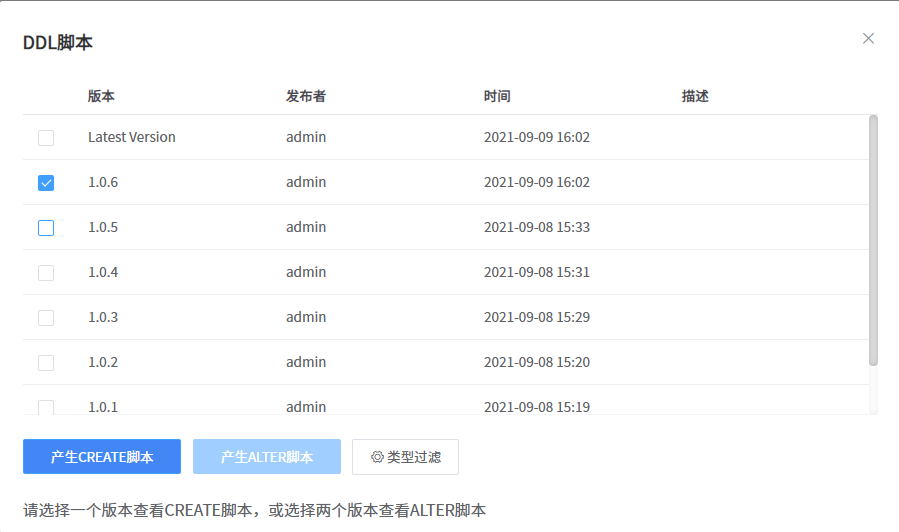The image size is (899, 532).
Task: Click timestamp 2021-09-09 16:02 in 1.0.6 row
Action: point(537,182)
